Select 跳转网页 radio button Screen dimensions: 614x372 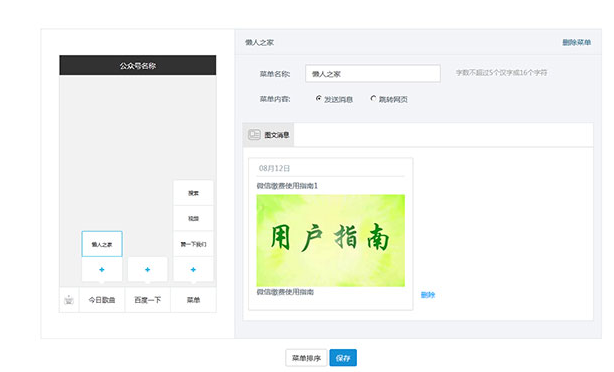[373, 99]
